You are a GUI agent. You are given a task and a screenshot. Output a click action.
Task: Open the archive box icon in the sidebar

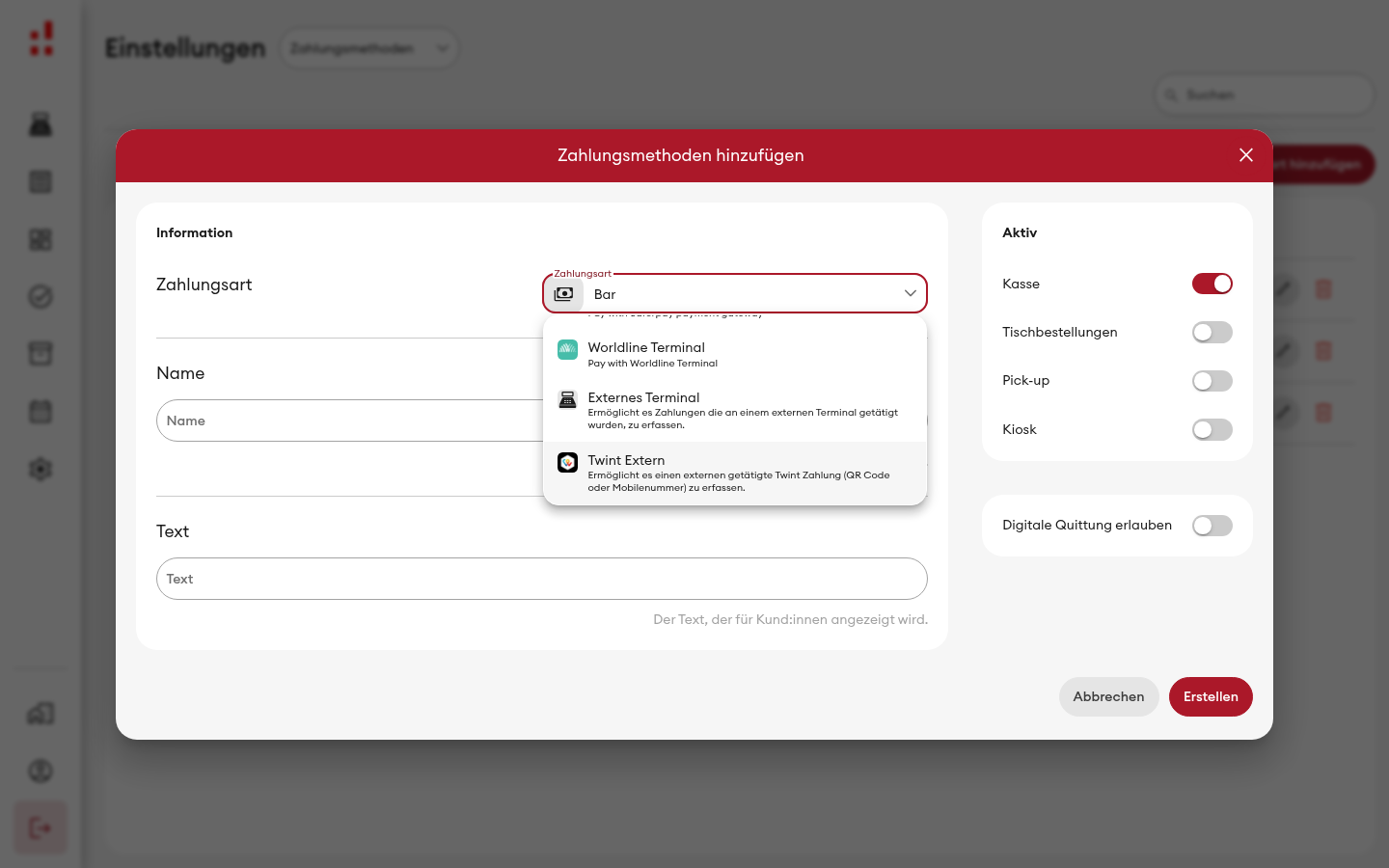(x=41, y=354)
